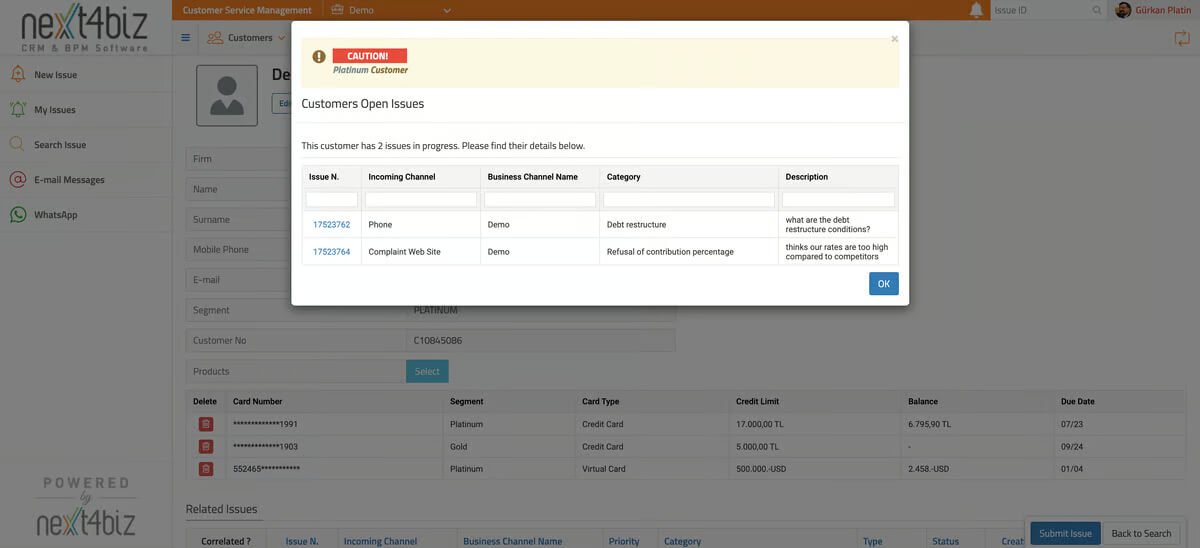This screenshot has width=1200, height=548.
Task: Open Customer Service Management module
Action: pos(247,10)
